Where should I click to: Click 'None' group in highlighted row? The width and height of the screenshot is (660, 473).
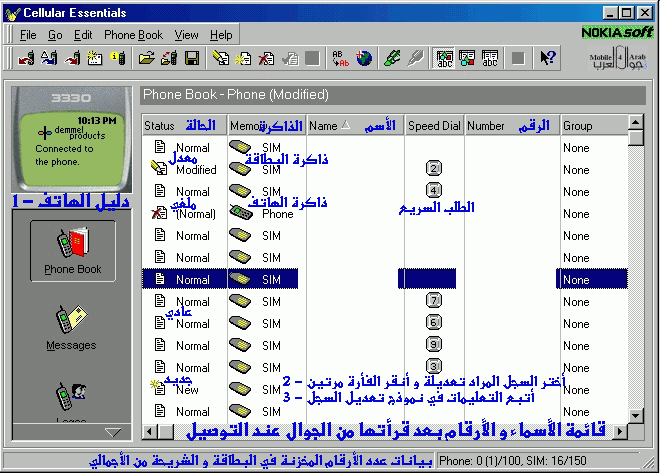(576, 280)
